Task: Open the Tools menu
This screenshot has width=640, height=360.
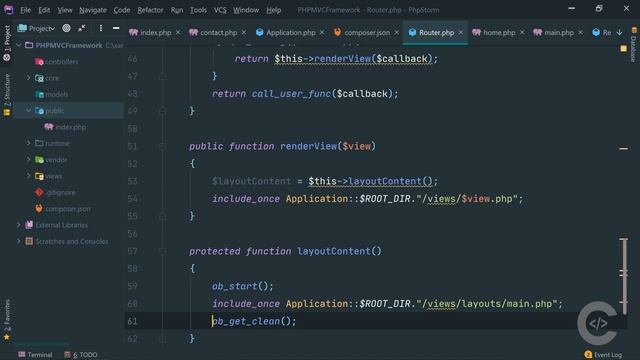Action: click(x=198, y=10)
